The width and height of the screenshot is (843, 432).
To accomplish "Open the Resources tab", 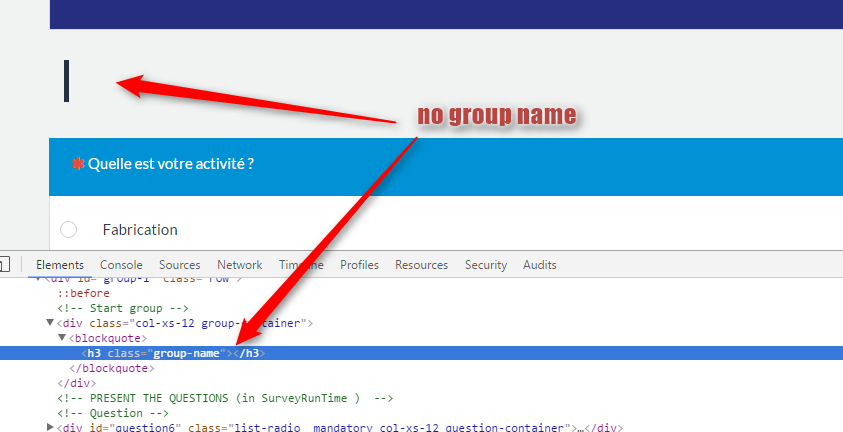I will pyautogui.click(x=421, y=265).
